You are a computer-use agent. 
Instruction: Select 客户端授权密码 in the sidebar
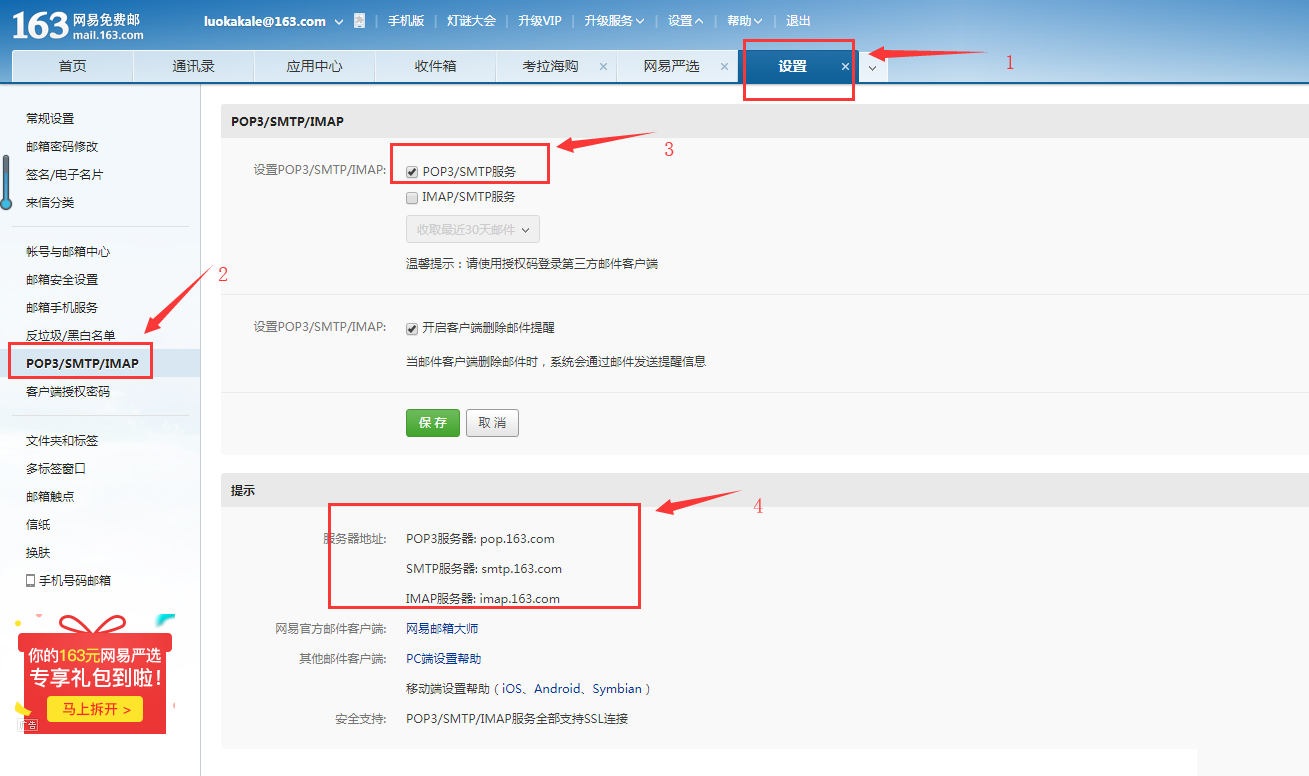pos(68,392)
